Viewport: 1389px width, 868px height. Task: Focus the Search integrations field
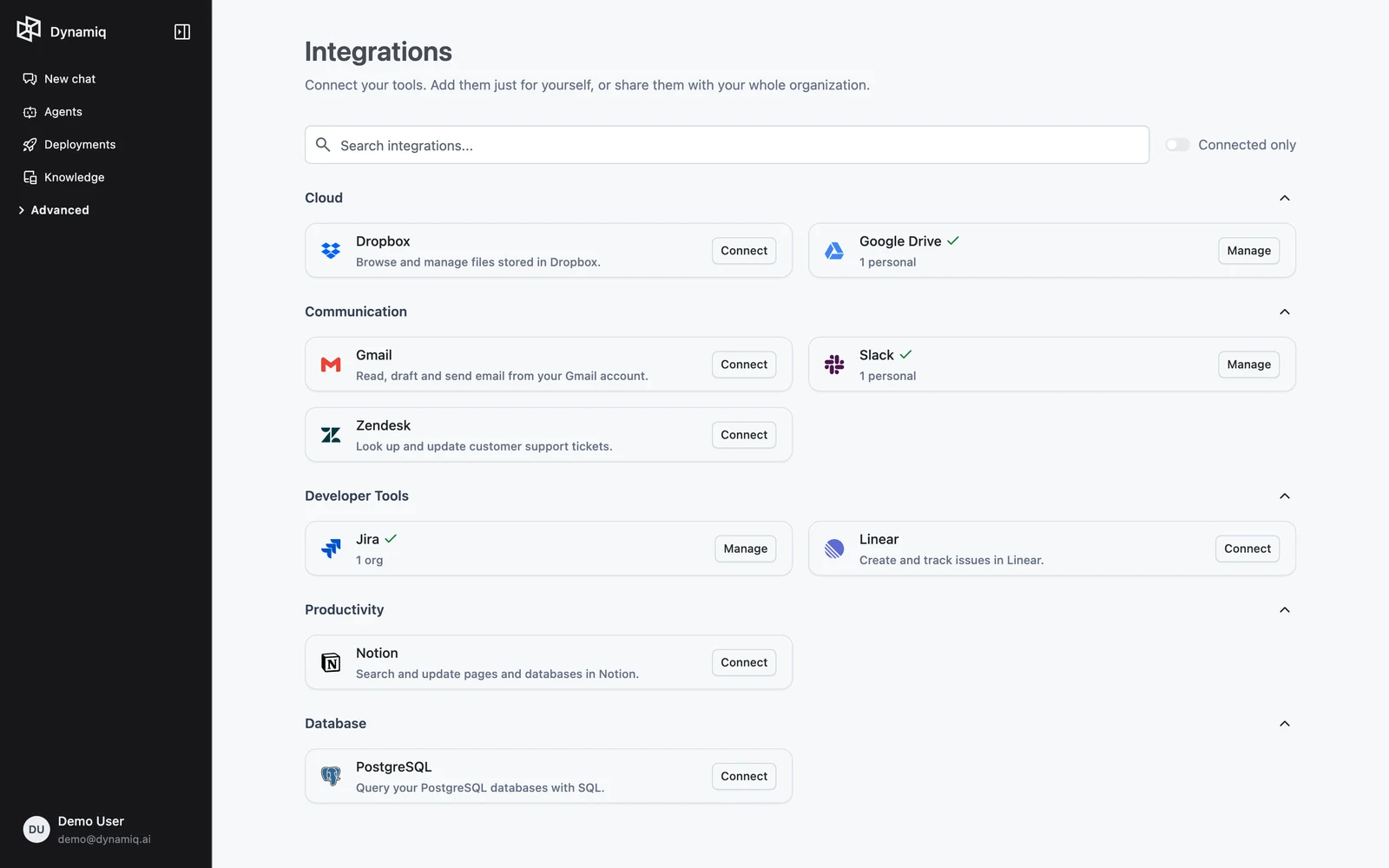click(727, 145)
